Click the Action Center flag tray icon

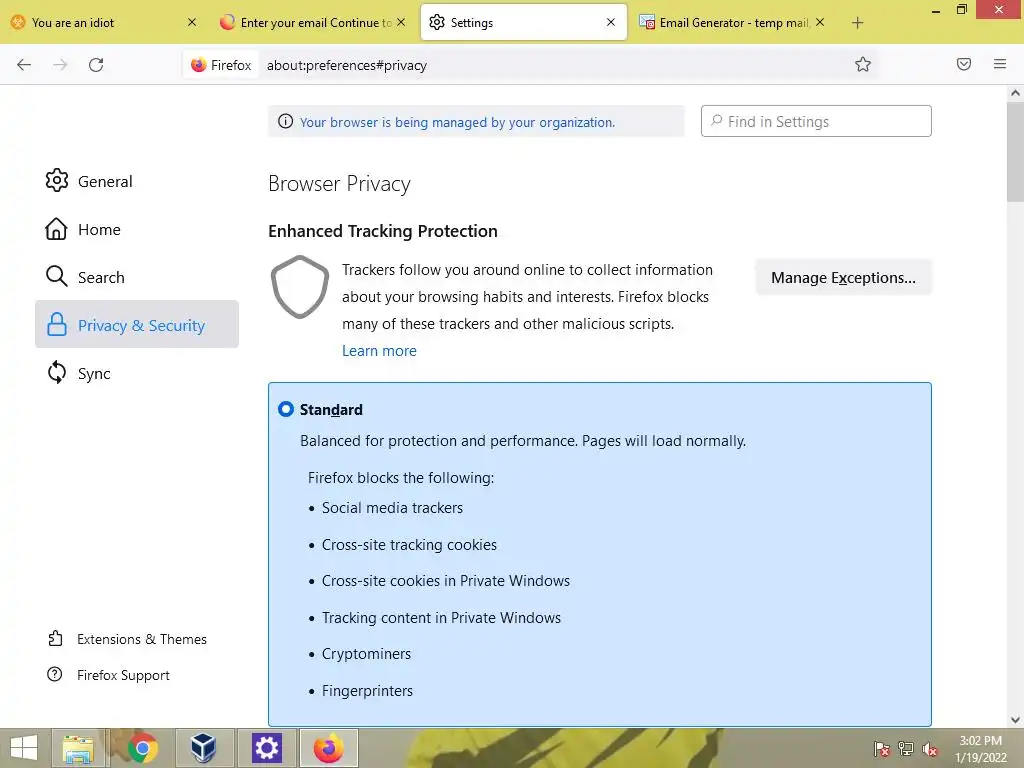882,748
